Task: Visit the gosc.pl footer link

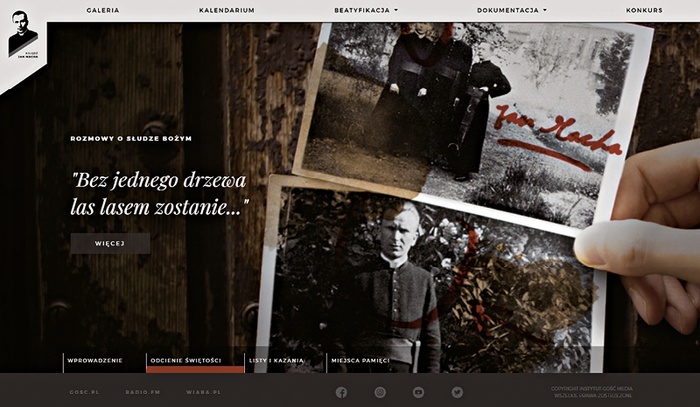Action: pos(84,392)
